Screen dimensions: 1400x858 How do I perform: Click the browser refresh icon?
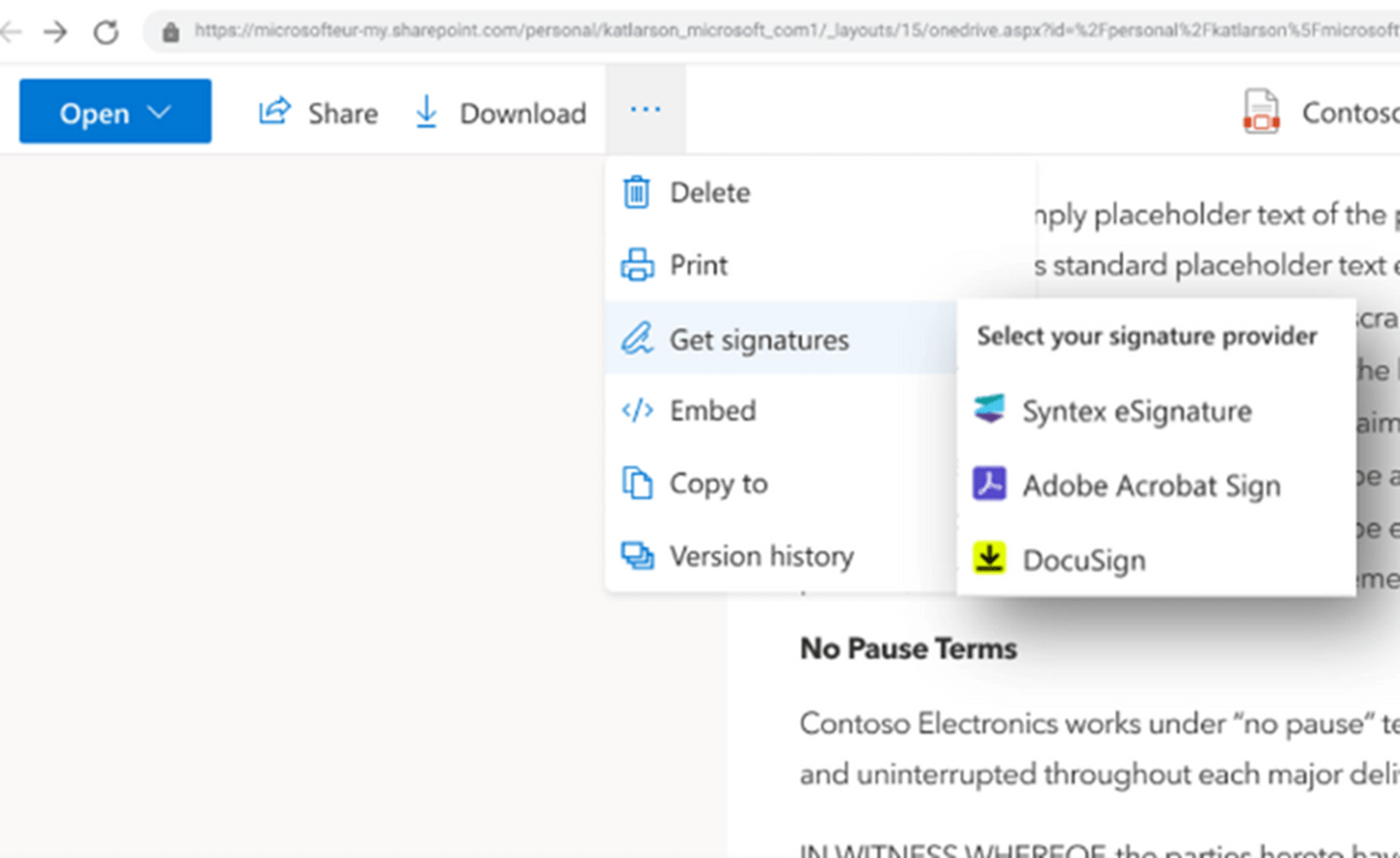(x=106, y=30)
